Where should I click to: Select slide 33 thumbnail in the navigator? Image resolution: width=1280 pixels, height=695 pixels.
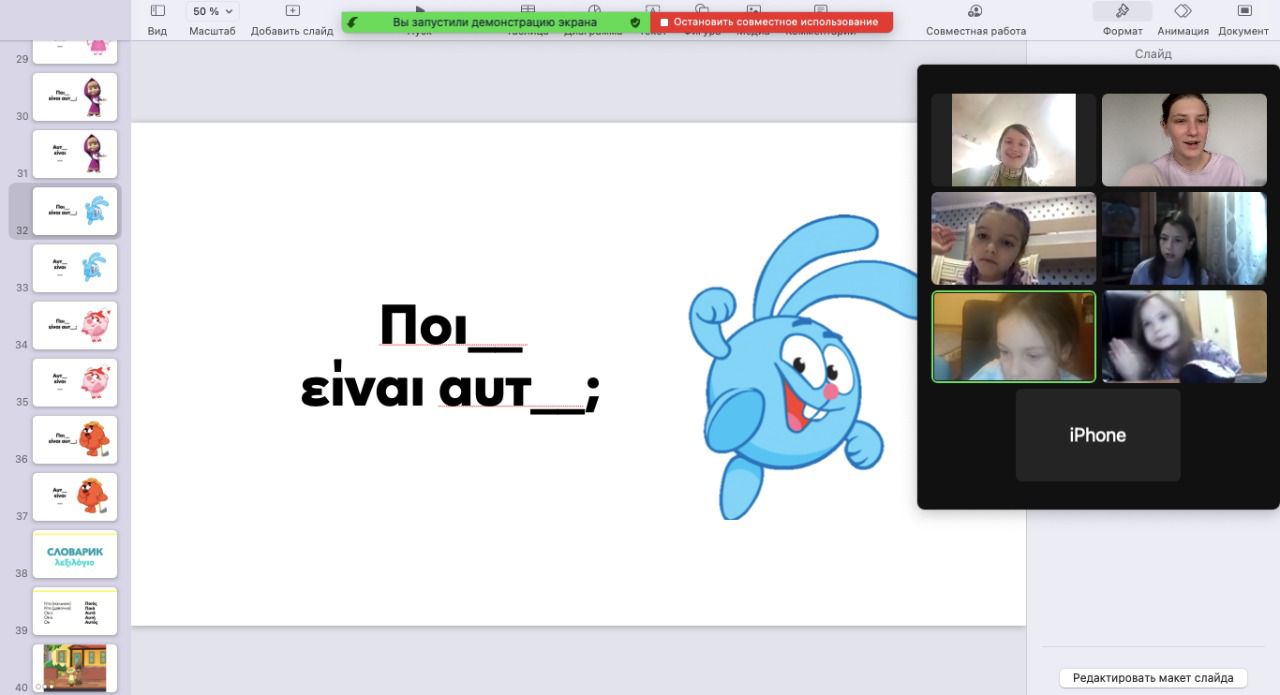coord(75,268)
